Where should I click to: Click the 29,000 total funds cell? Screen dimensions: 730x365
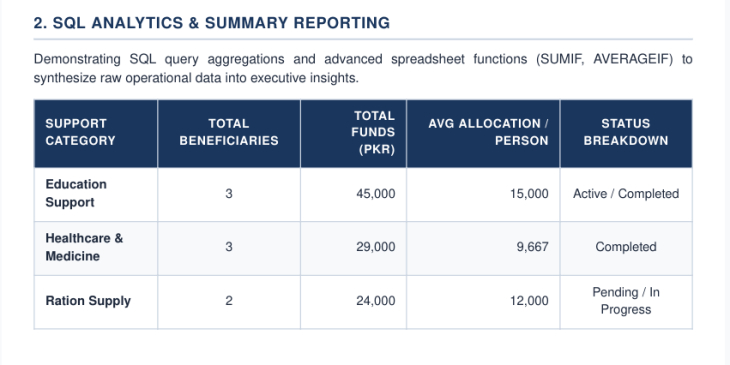pyautogui.click(x=376, y=247)
